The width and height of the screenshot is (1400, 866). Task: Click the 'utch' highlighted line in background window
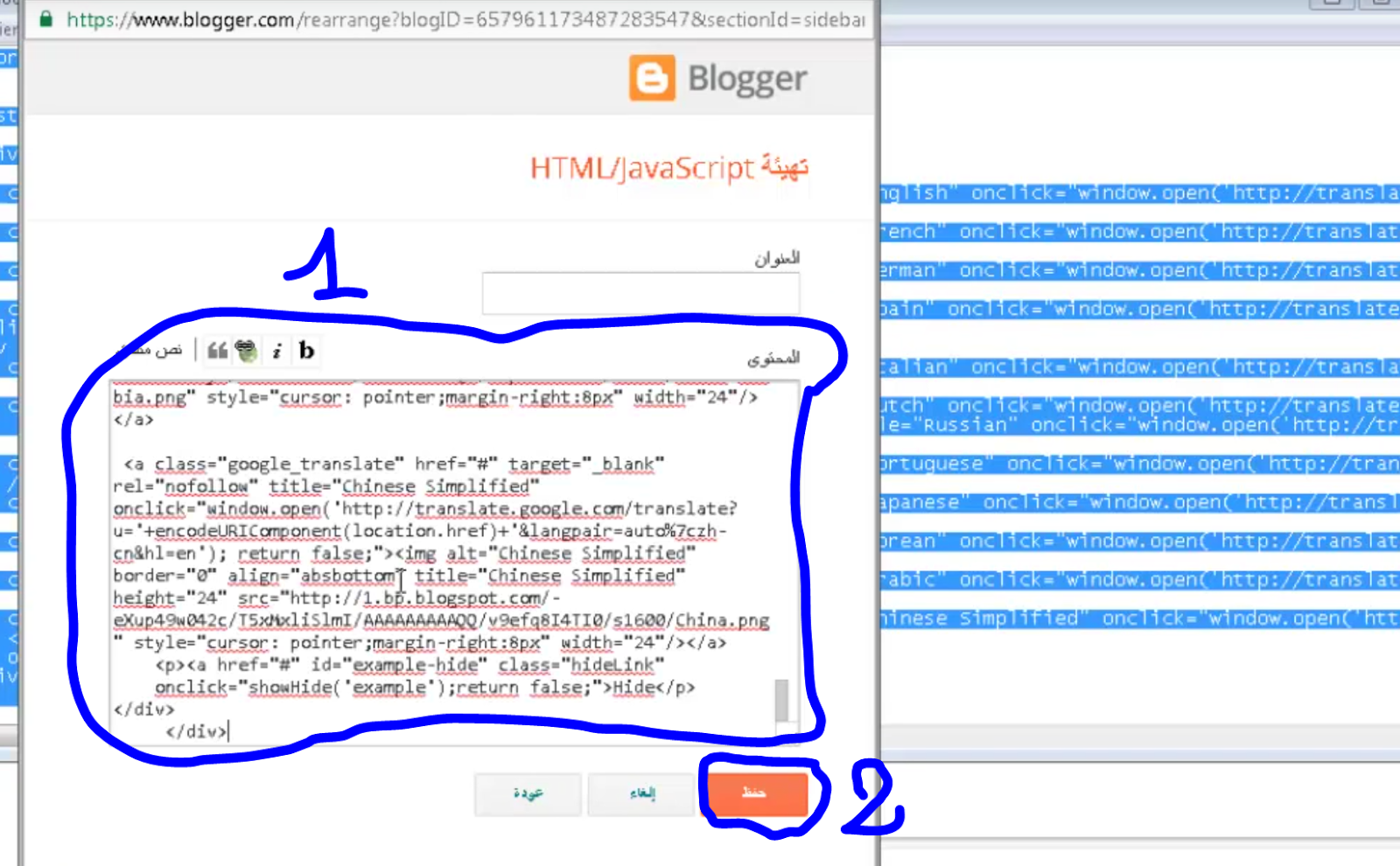tap(1140, 405)
